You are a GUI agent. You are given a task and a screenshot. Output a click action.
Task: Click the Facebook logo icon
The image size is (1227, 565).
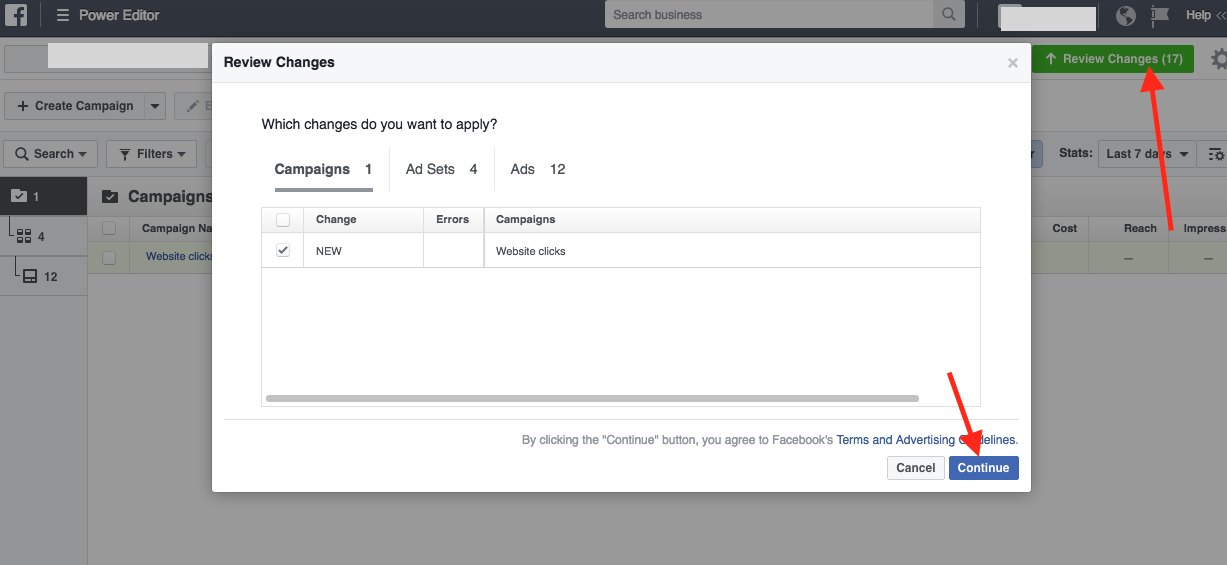[16, 15]
